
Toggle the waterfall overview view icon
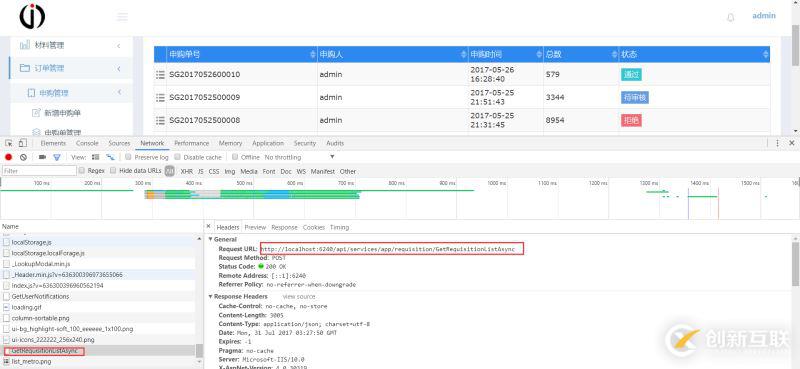110,157
